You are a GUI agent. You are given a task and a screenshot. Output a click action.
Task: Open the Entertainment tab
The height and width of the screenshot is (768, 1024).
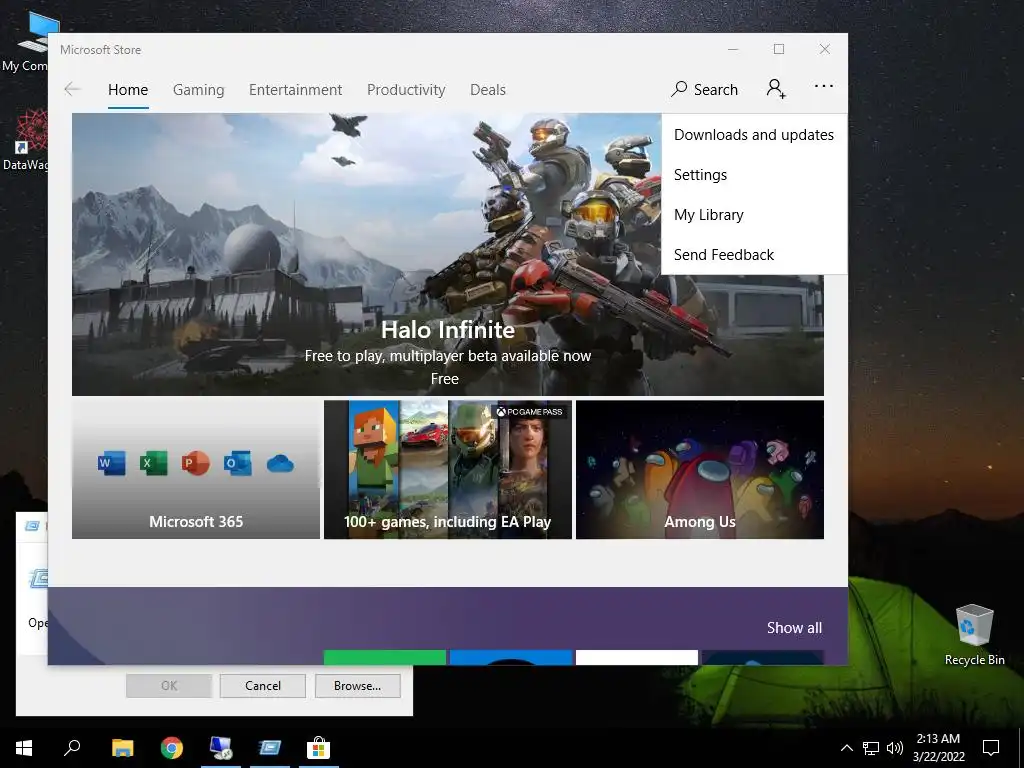tap(295, 89)
